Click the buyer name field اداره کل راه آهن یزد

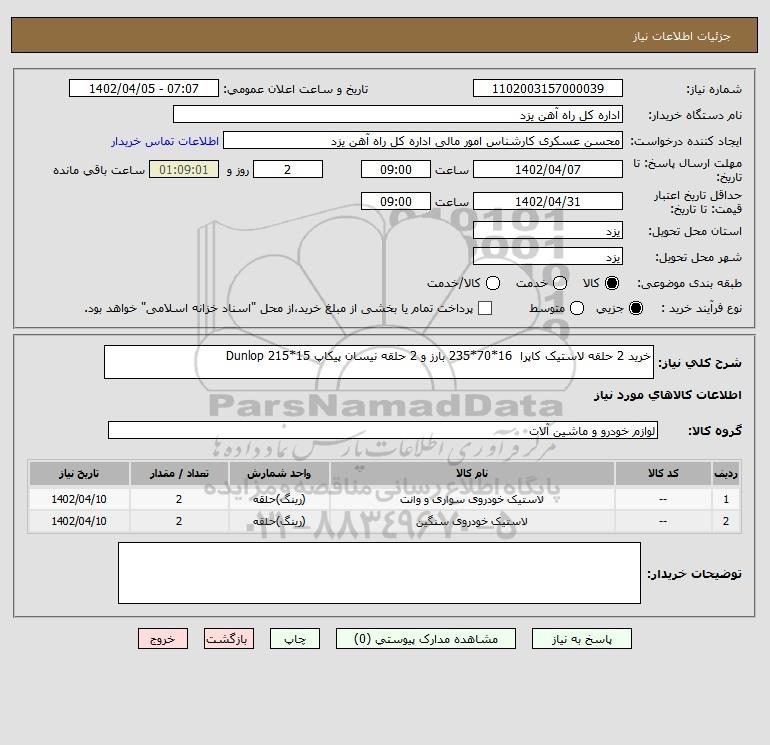[398, 114]
